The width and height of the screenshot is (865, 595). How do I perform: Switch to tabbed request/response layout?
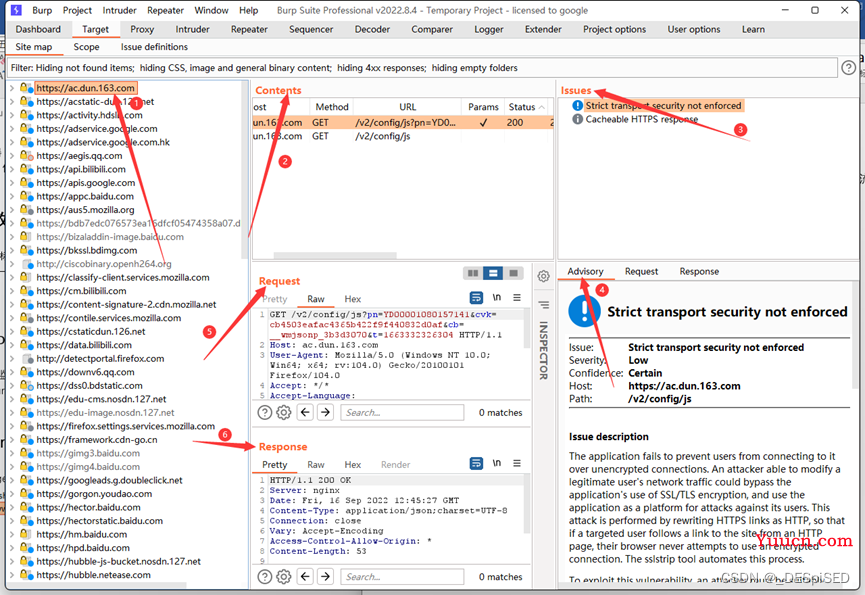(513, 273)
